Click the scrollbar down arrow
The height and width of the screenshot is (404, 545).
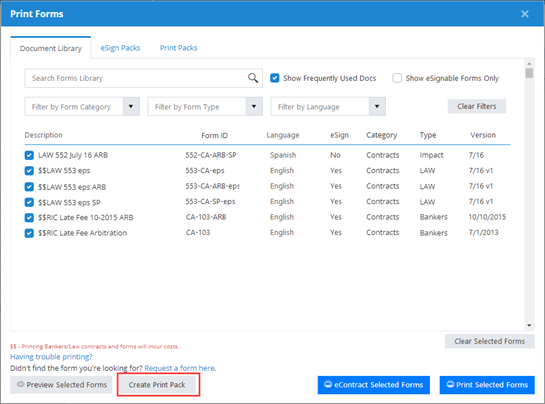529,325
